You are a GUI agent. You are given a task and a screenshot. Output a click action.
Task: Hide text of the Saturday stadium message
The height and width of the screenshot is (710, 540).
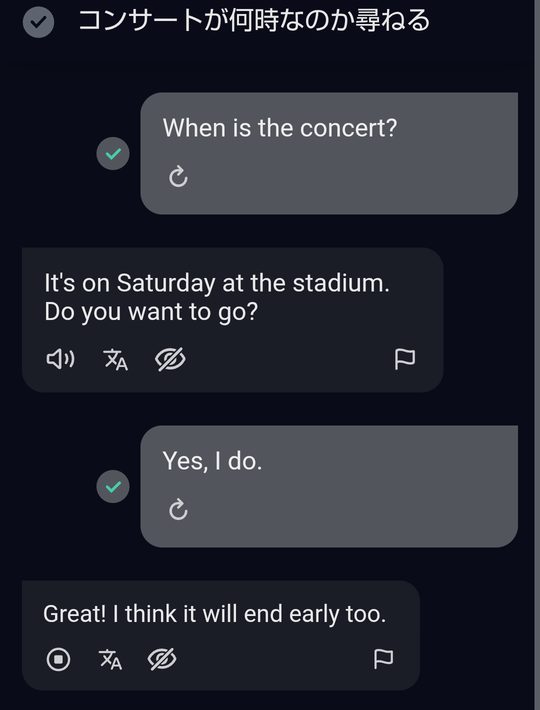(170, 360)
